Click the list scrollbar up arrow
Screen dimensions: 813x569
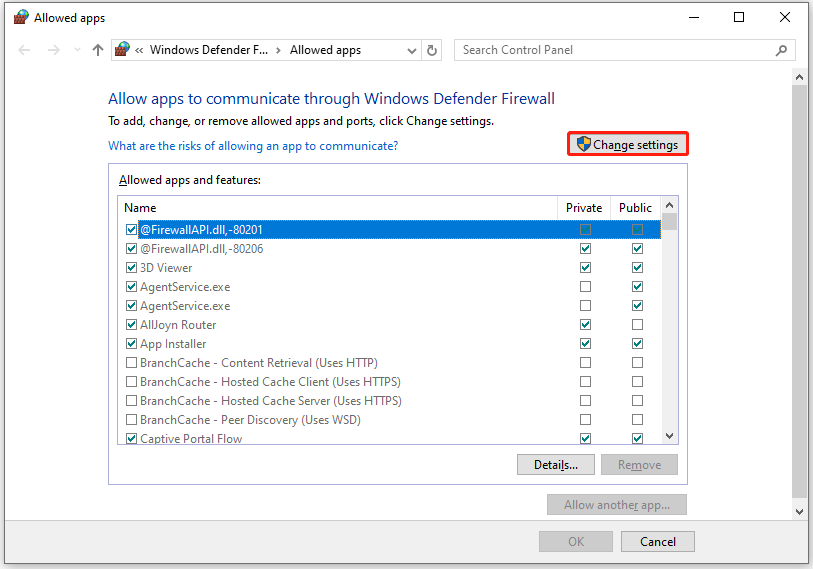(669, 205)
